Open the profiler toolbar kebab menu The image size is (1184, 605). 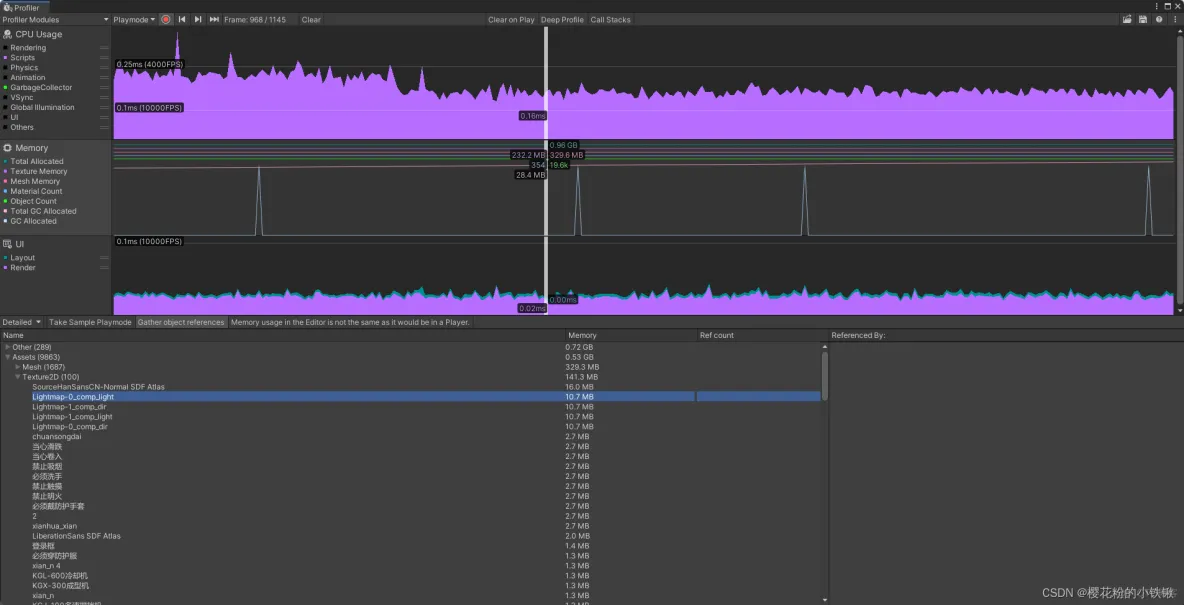1175,20
